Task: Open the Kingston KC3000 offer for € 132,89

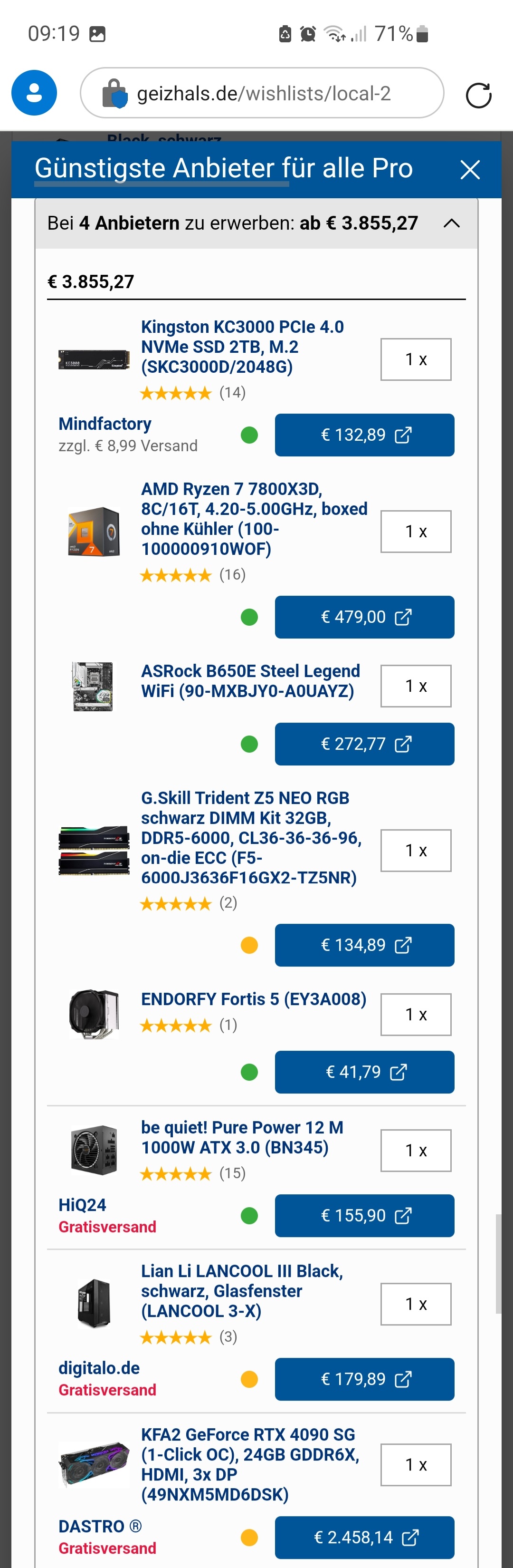Action: [364, 435]
